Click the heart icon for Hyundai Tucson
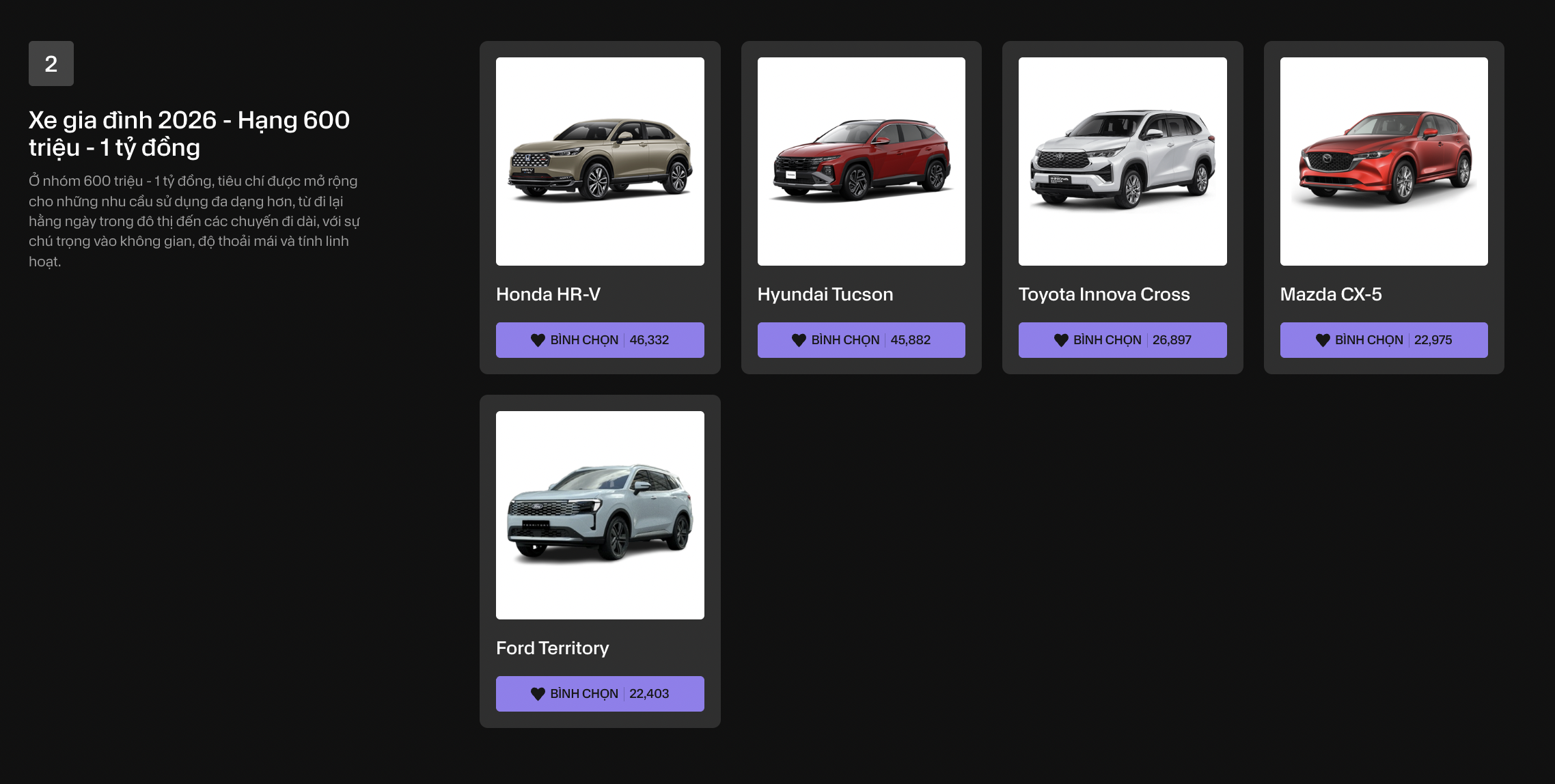Screen dimensions: 1555x784 pyautogui.click(x=799, y=340)
